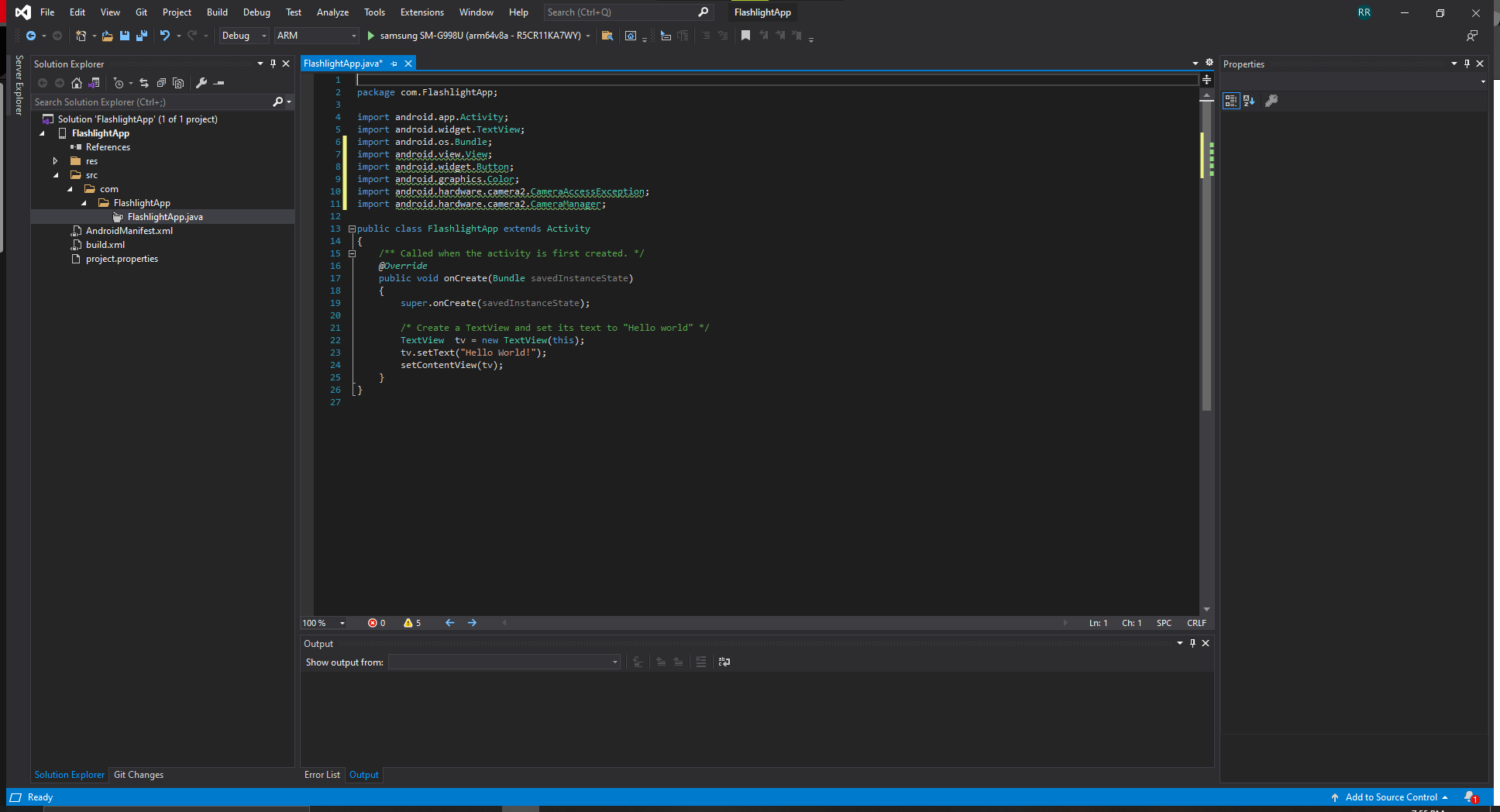1500x812 pixels.
Task: Open the Build menu
Action: click(216, 12)
